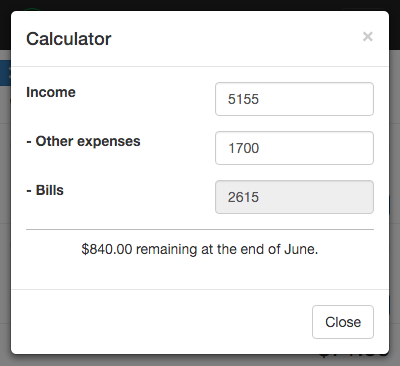The image size is (400, 366).
Task: Dismiss the Calculator dialog with the X icon
Action: [x=368, y=36]
